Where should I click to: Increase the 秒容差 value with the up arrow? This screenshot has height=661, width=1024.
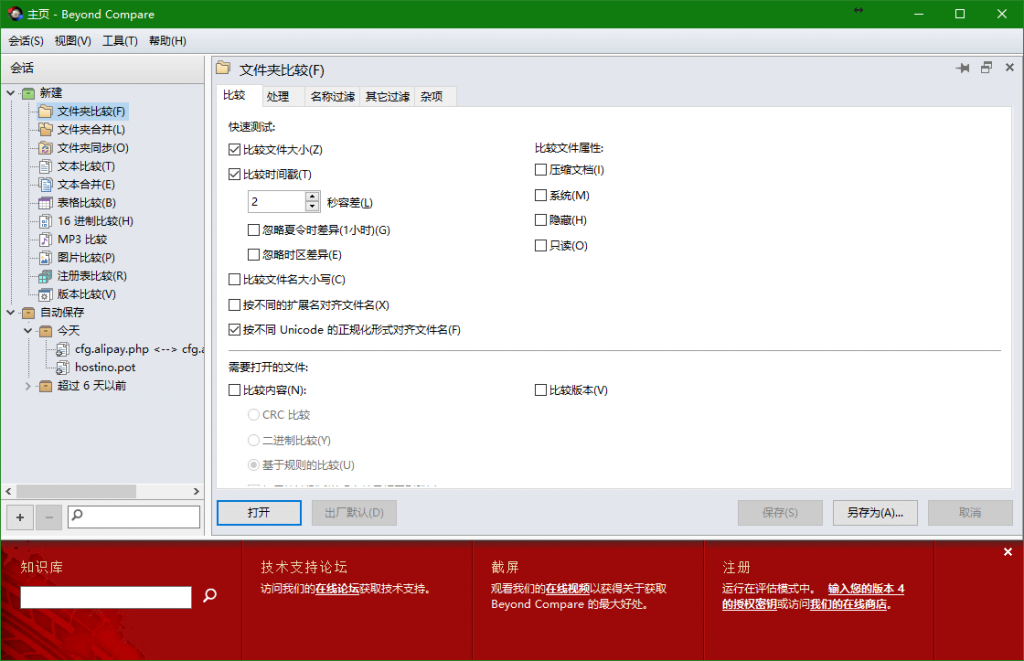[312, 197]
